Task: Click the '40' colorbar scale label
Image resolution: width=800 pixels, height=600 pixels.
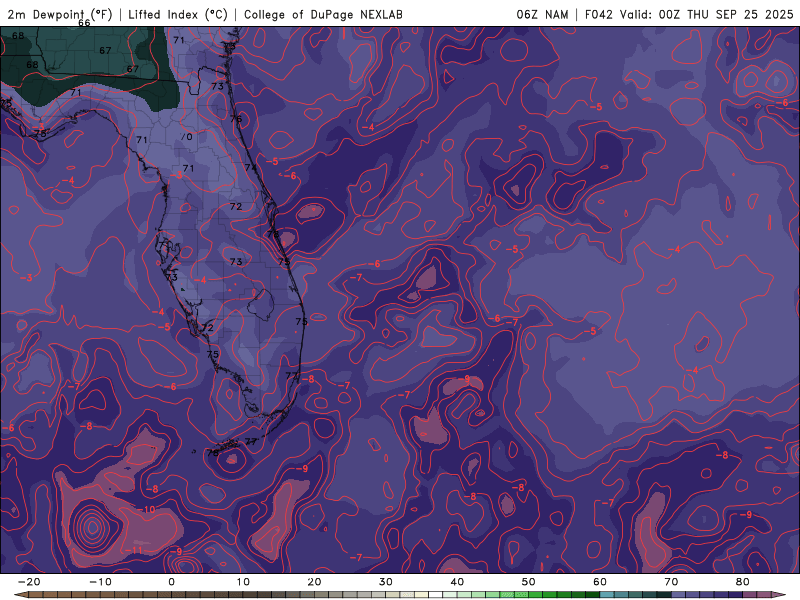Action: [457, 582]
